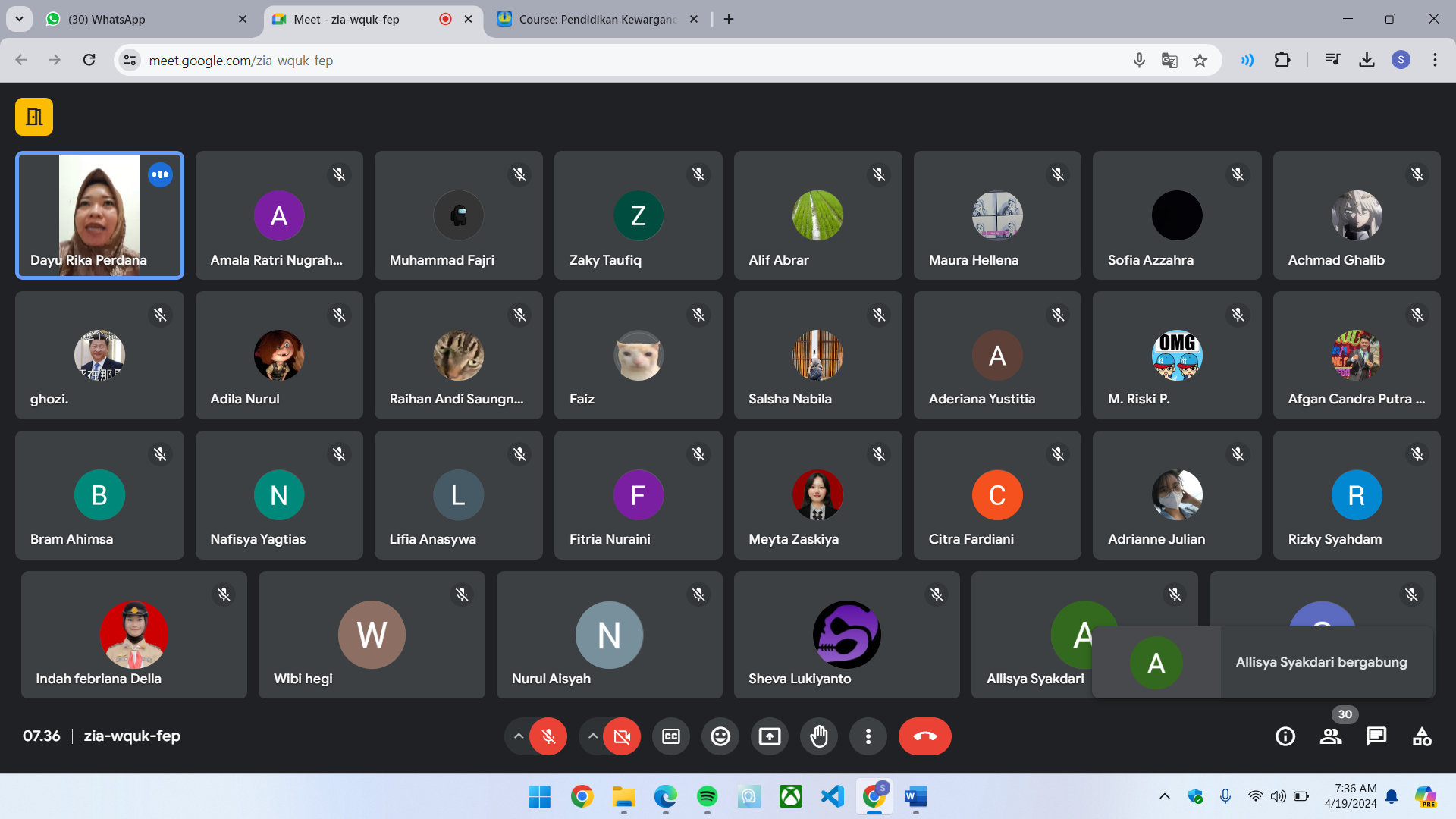Image resolution: width=1456 pixels, height=819 pixels.
Task: Click the present screen icon
Action: (770, 736)
